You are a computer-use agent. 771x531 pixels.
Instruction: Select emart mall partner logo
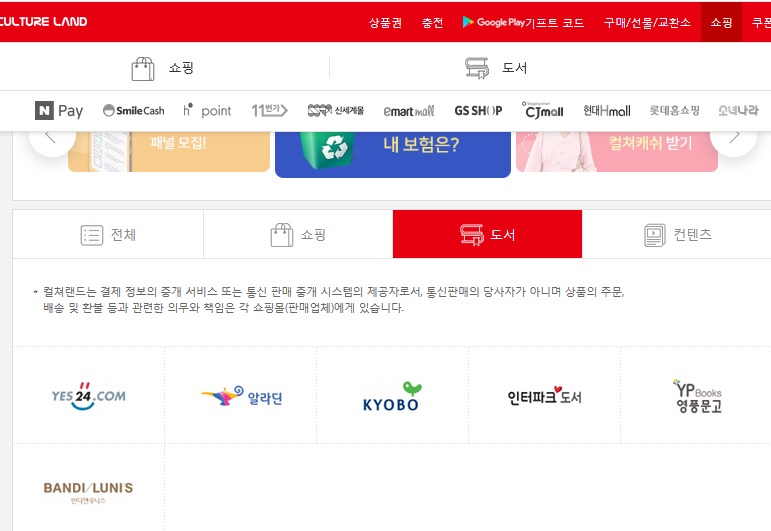pos(409,111)
